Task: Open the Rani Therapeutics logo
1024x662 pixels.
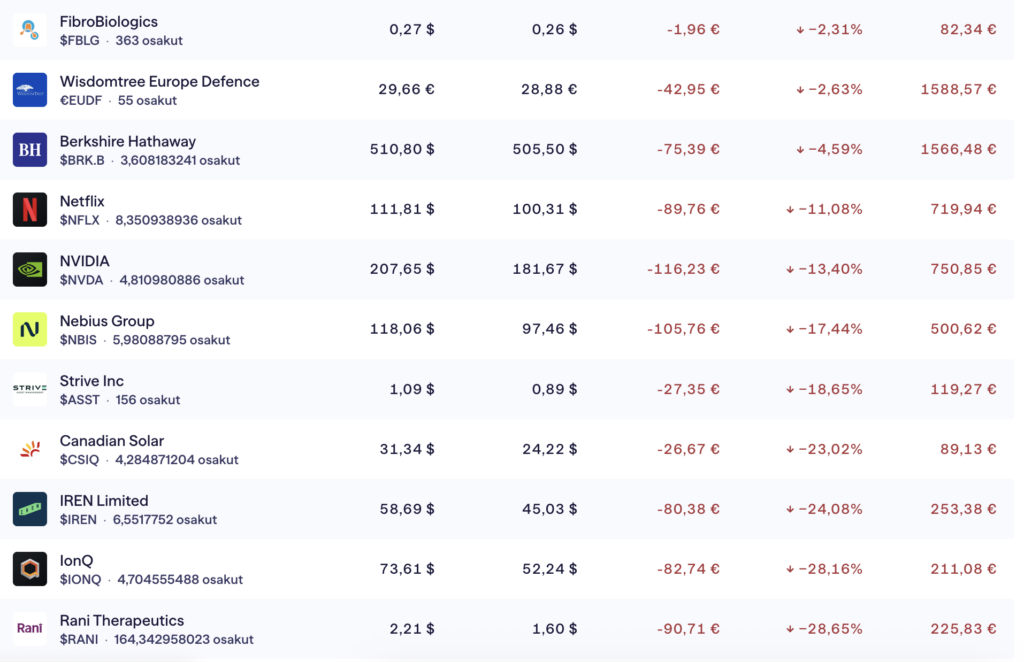Action: 30,629
